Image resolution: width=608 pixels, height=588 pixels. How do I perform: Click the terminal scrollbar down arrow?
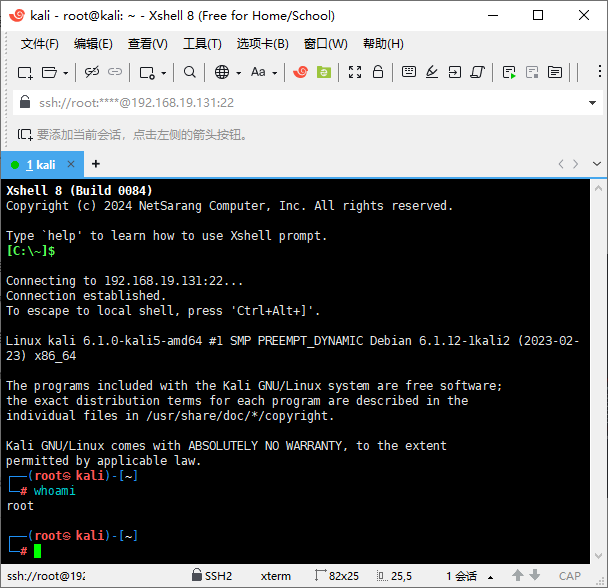point(598,555)
